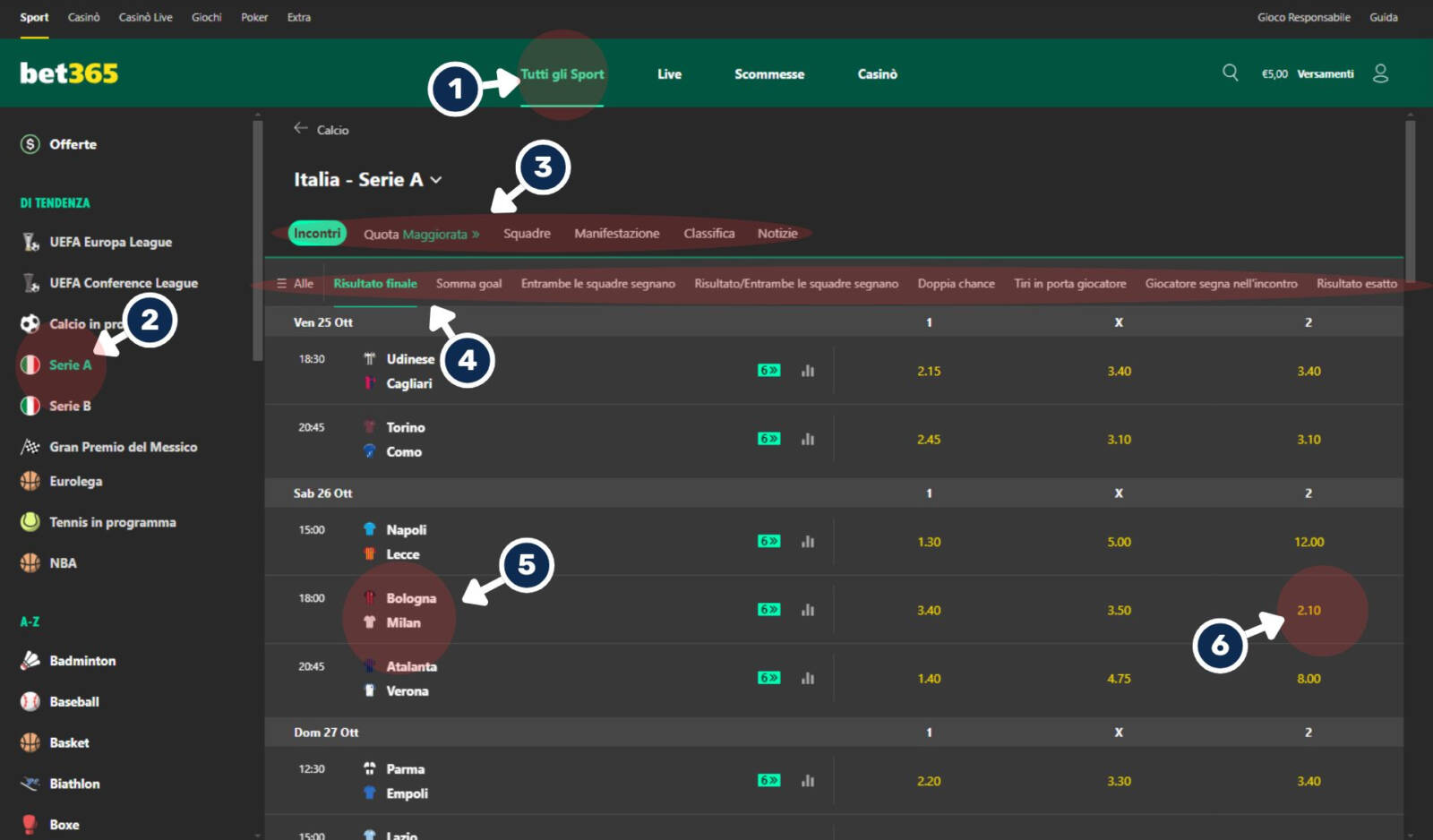Pick the draw odds 3.10 for Torino-Como

tap(1119, 440)
